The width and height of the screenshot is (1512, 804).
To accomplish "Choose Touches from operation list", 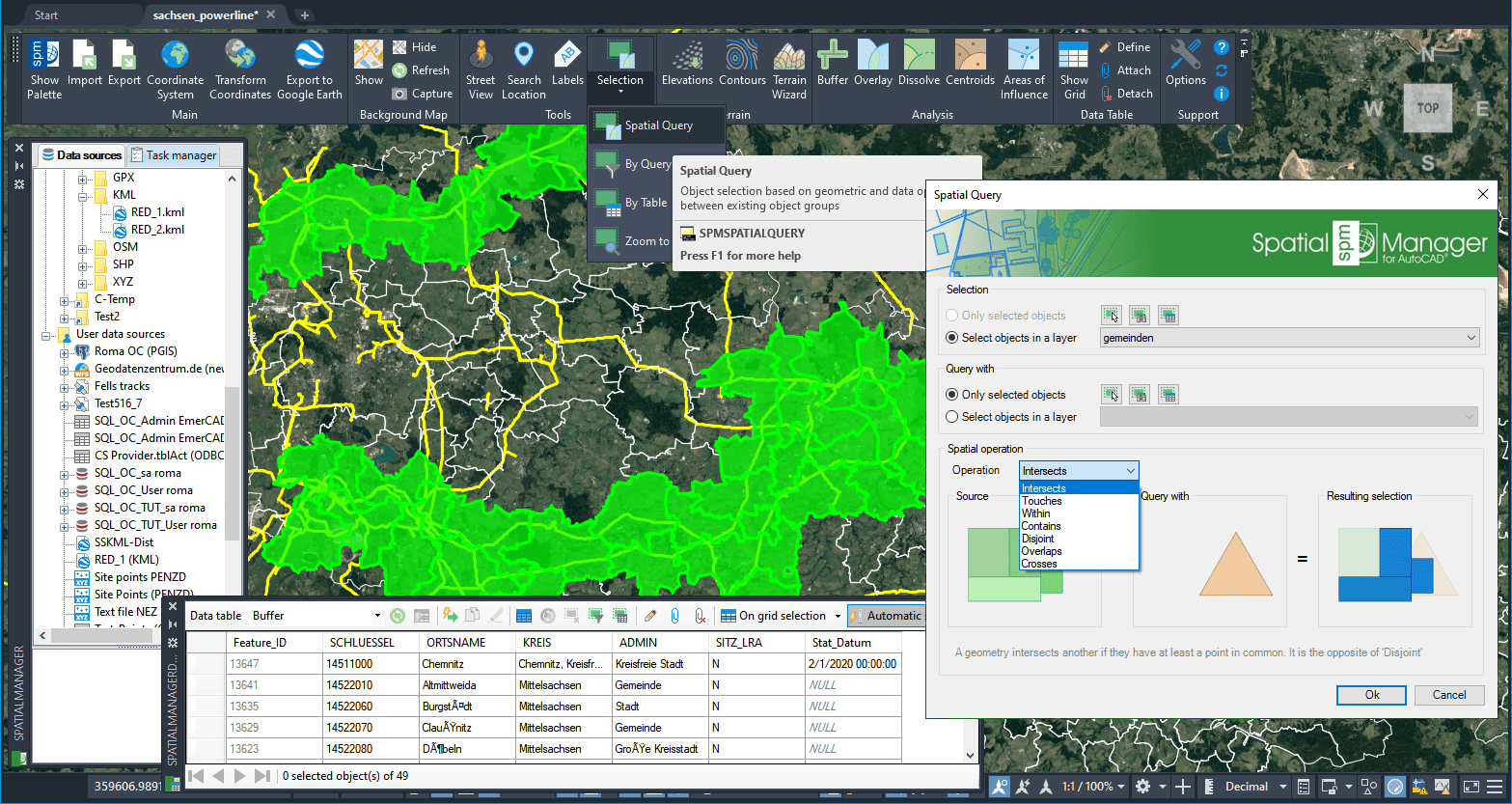I will (x=1079, y=501).
